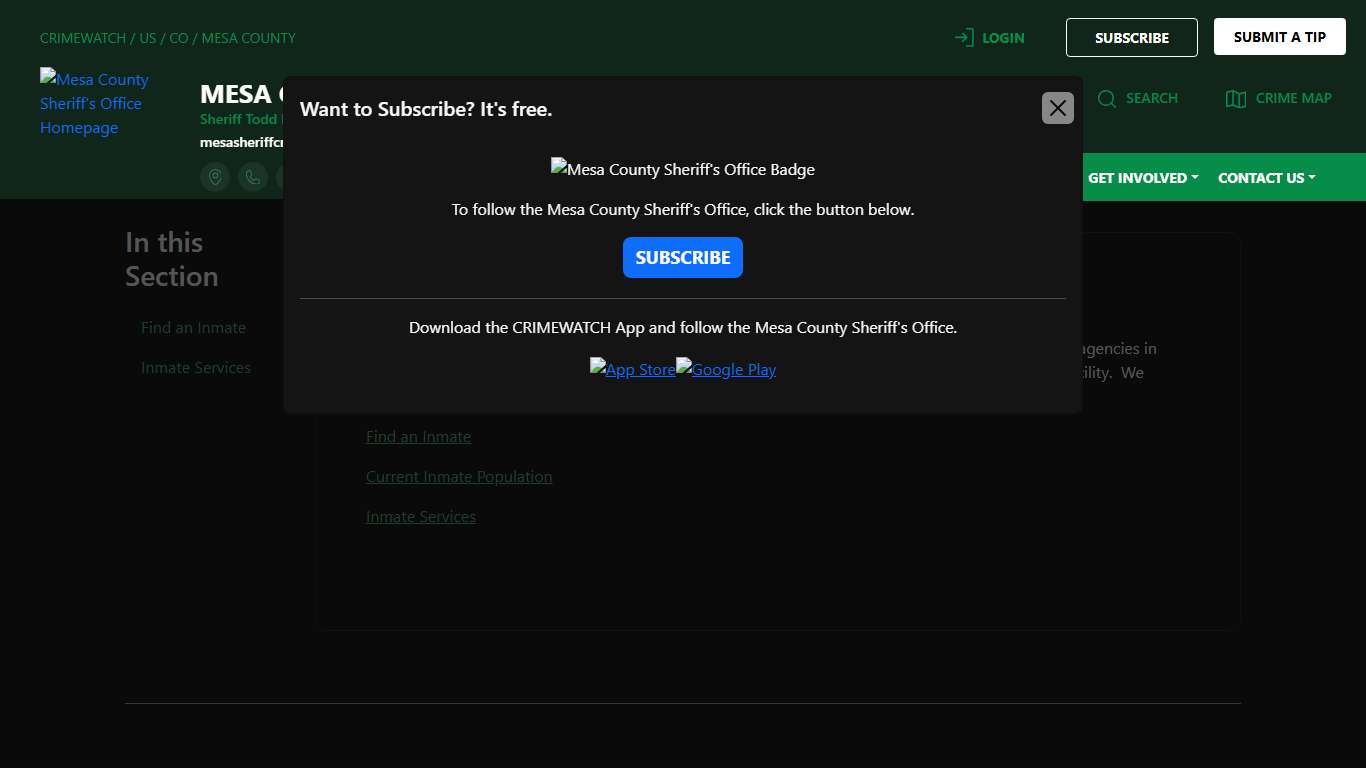The height and width of the screenshot is (768, 1366).
Task: Open the Current Inmate Population link
Action: pos(459,477)
